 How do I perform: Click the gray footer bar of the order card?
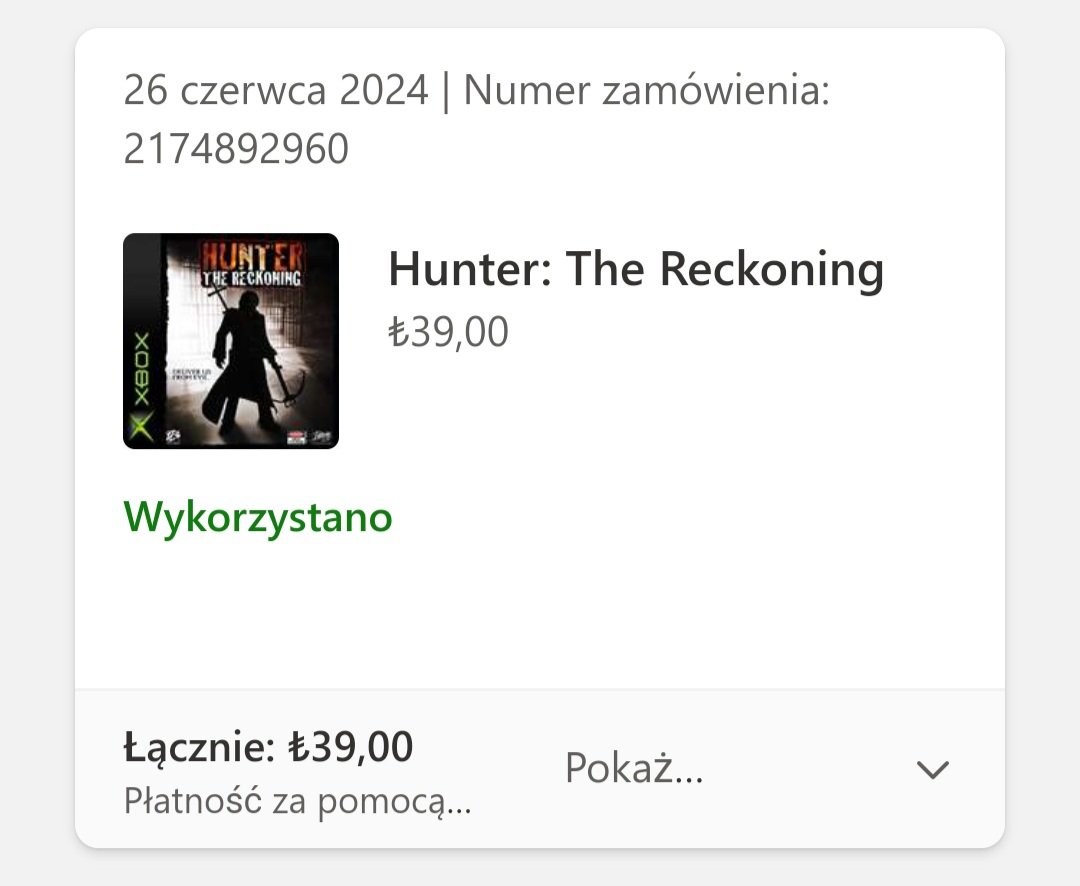[539, 768]
